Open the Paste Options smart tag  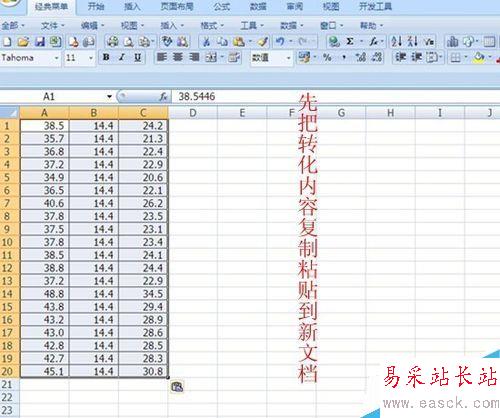point(177,387)
